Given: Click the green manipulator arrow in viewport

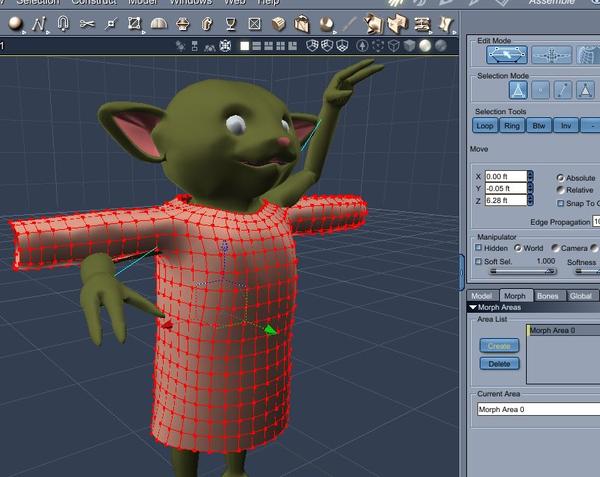Looking at the screenshot, I should [x=271, y=330].
